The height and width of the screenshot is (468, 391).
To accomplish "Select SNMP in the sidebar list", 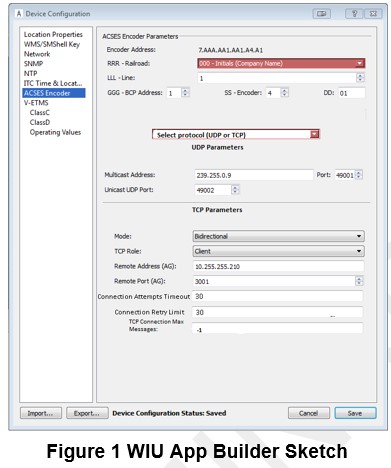I will click(x=33, y=64).
